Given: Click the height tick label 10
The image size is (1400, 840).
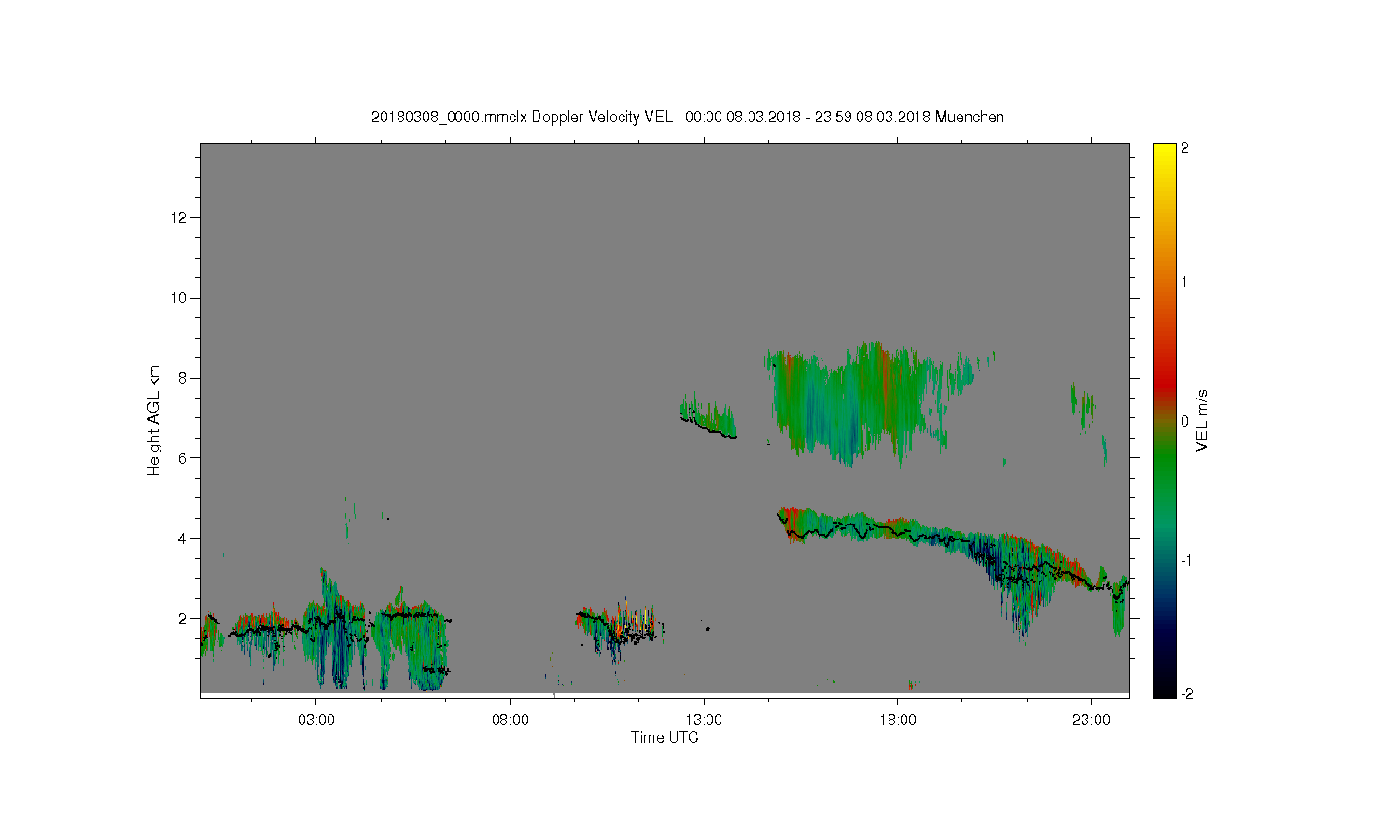Looking at the screenshot, I should pos(179,298).
